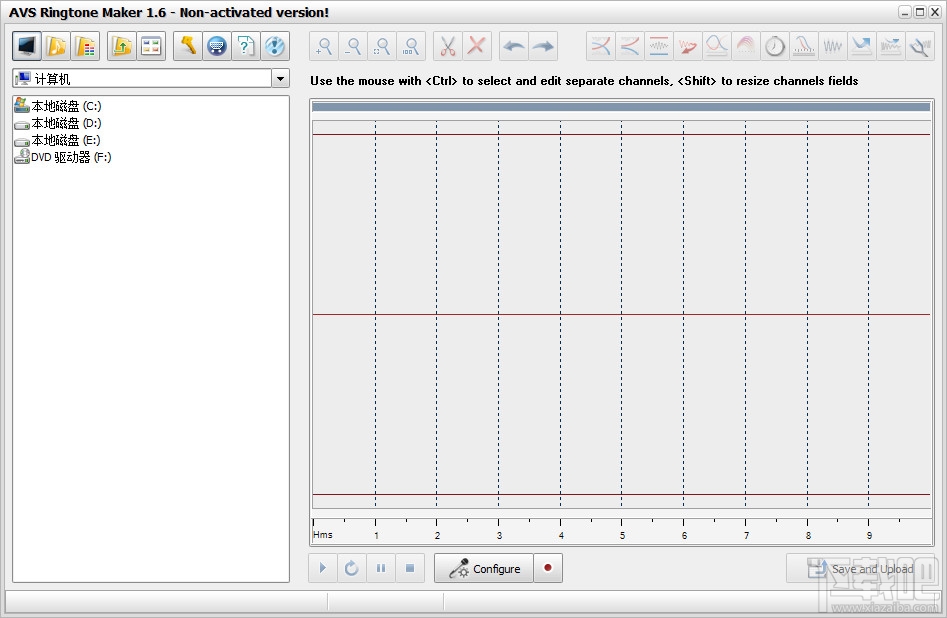Select 本地磁盘 (D:) drive
The width and height of the screenshot is (947, 618).
coord(58,123)
